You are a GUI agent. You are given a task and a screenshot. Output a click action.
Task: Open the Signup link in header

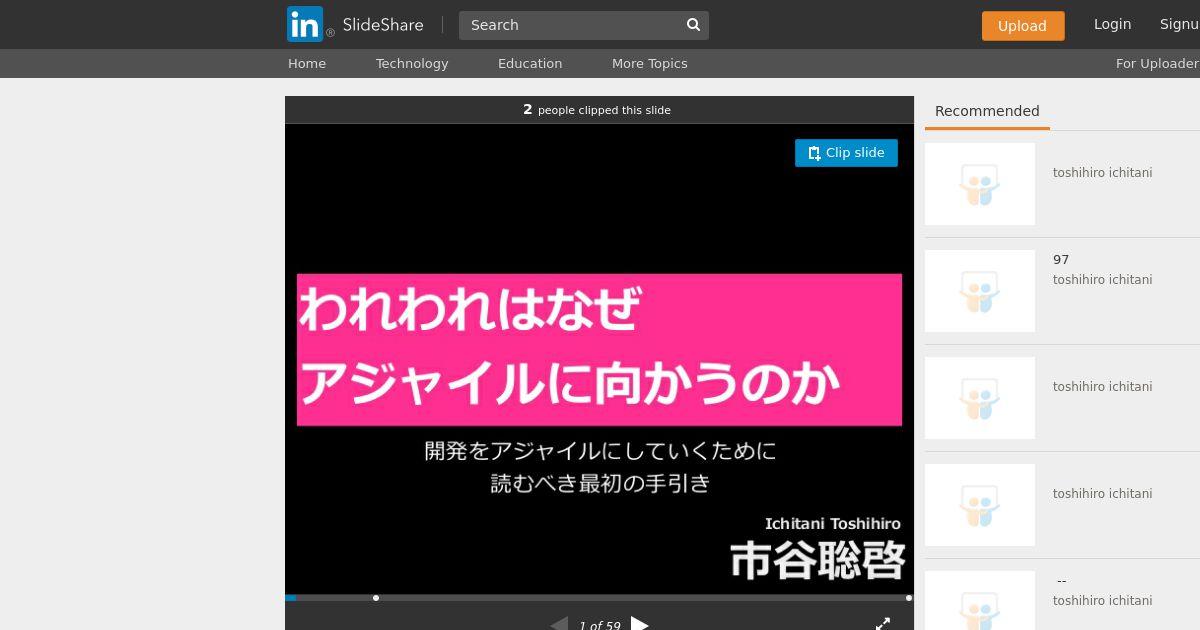1180,24
